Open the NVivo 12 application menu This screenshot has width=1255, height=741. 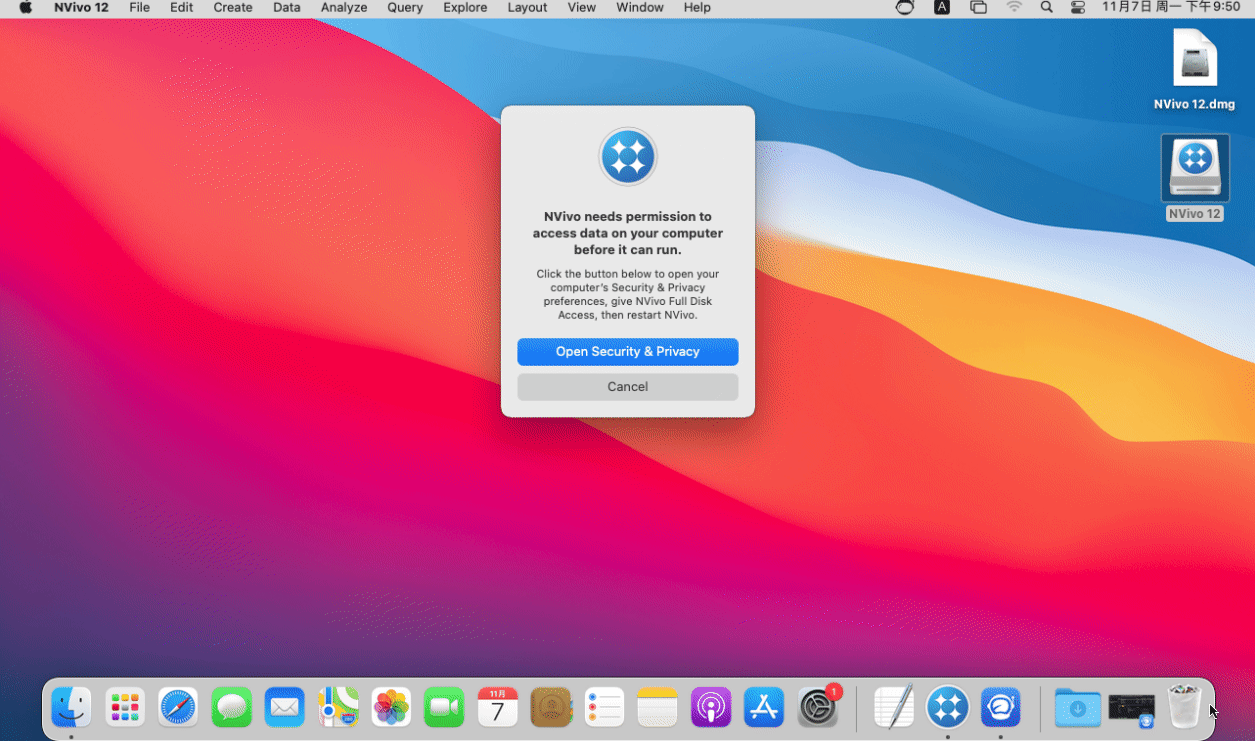click(x=81, y=8)
